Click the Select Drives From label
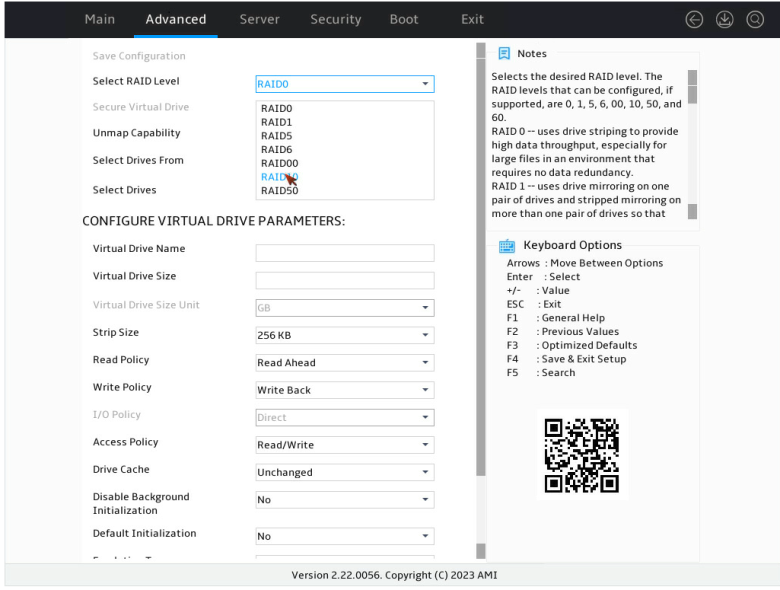Screen dimensions: 780x590 pos(138,160)
